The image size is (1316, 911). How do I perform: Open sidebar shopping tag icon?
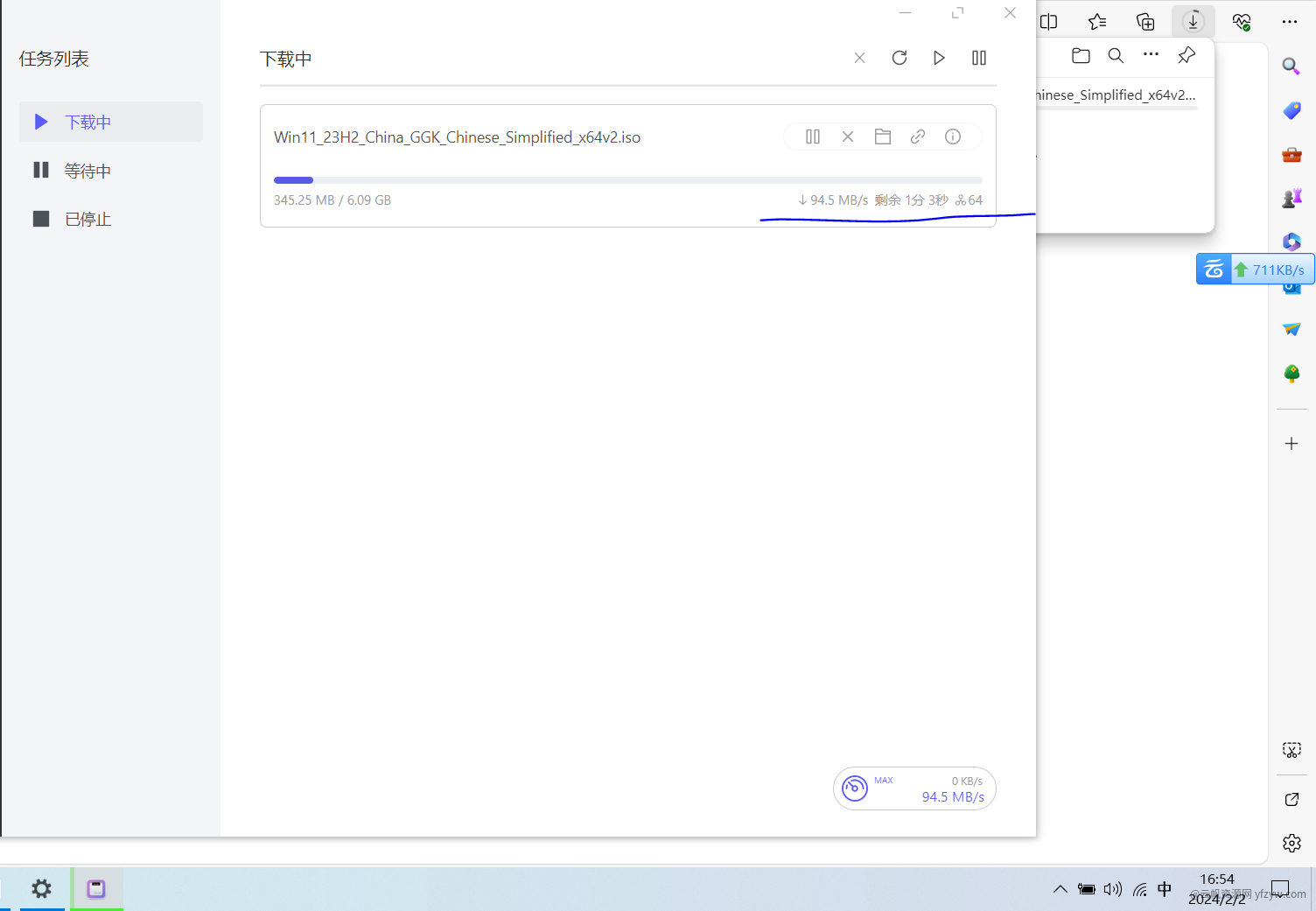[x=1291, y=110]
